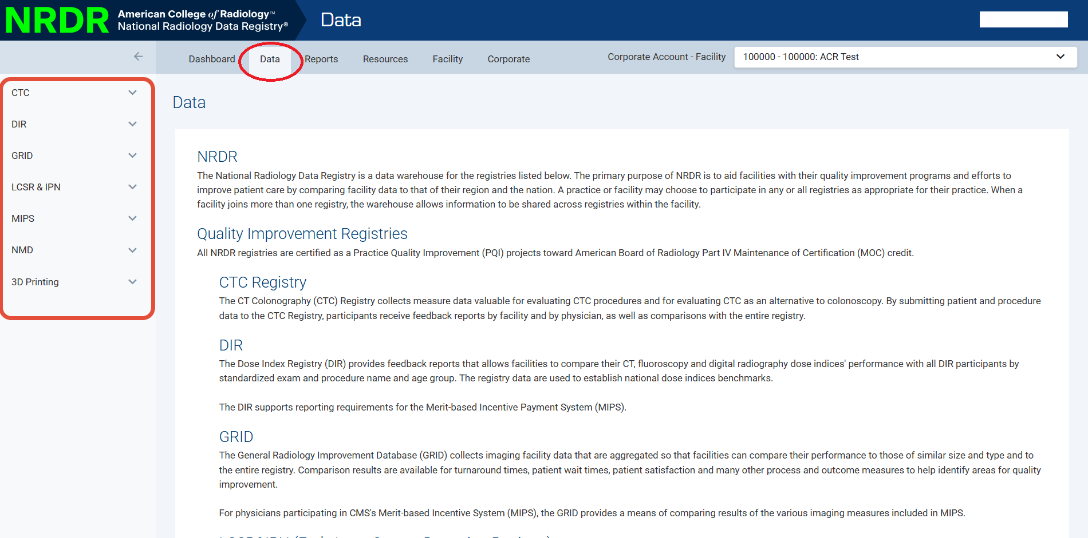Select GRID in the sidebar
1088x538 pixels.
coord(22,155)
